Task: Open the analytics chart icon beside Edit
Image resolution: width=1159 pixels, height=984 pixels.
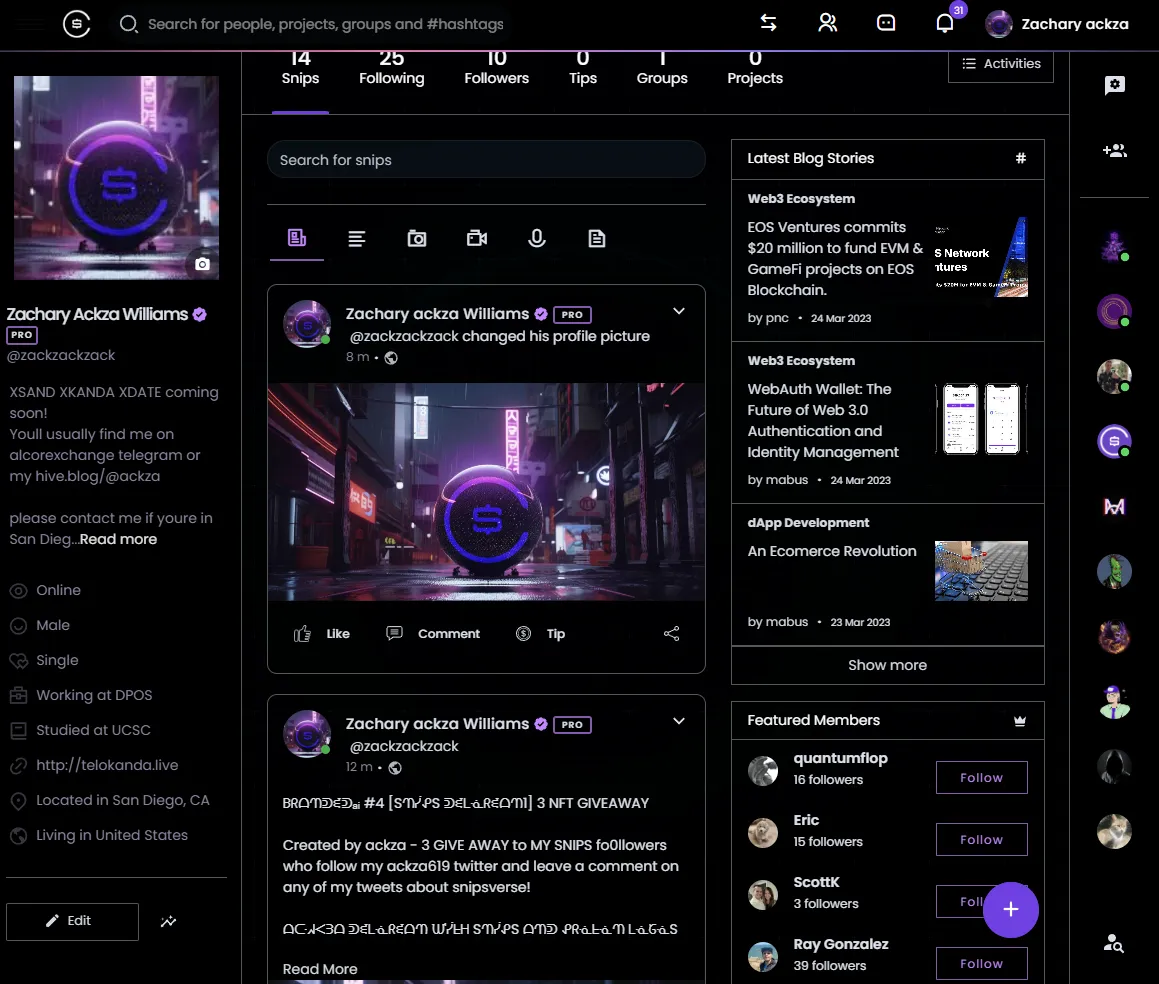Action: tap(169, 921)
